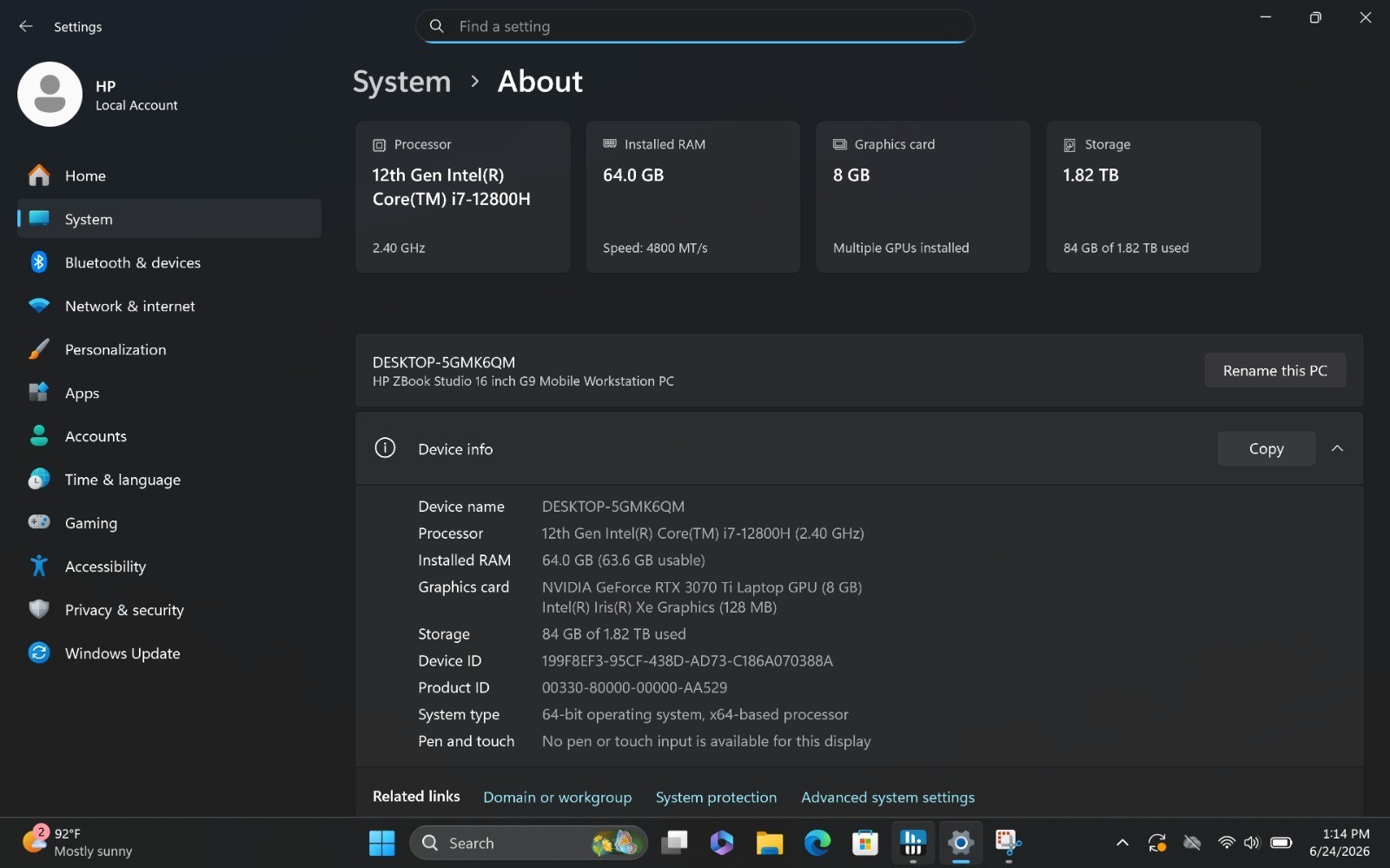The image size is (1390, 868).
Task: Go to Personalization settings
Action: click(169, 349)
